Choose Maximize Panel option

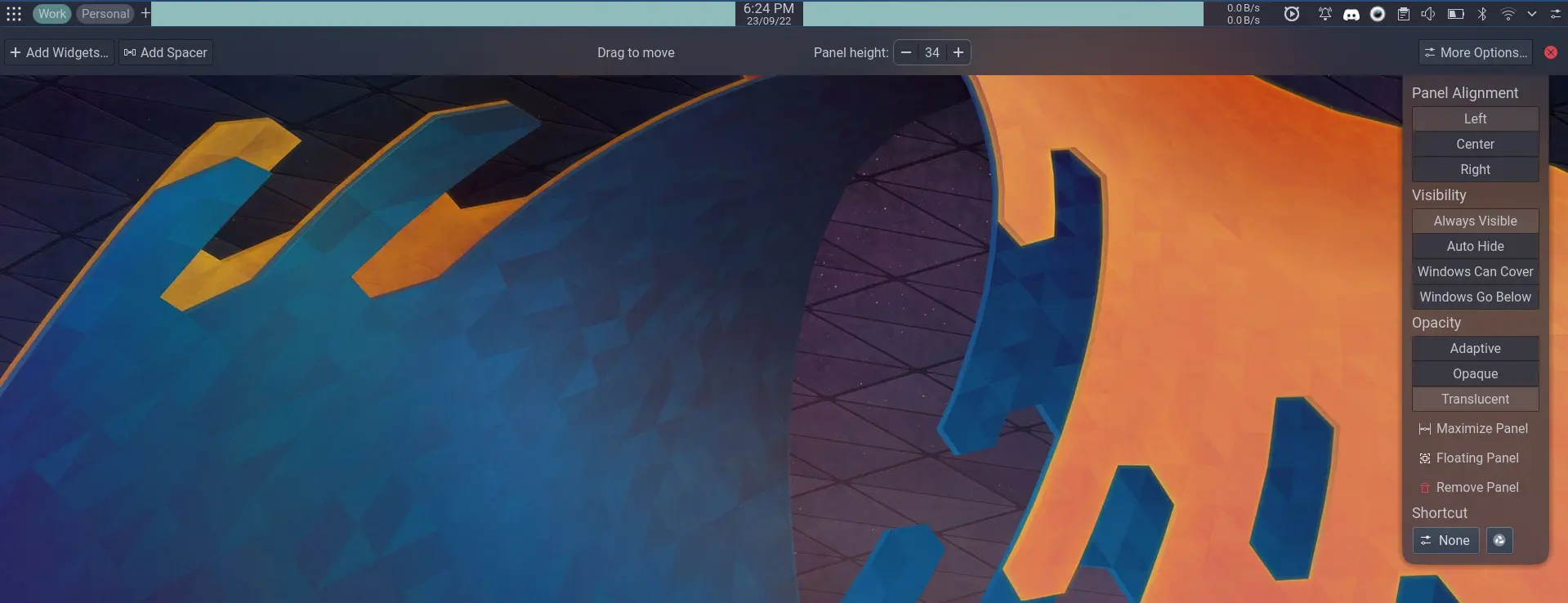tap(1476, 428)
